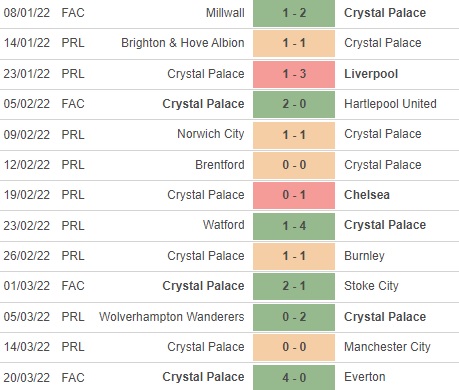
Task: Click the Norwich City team name
Action: tap(211, 134)
